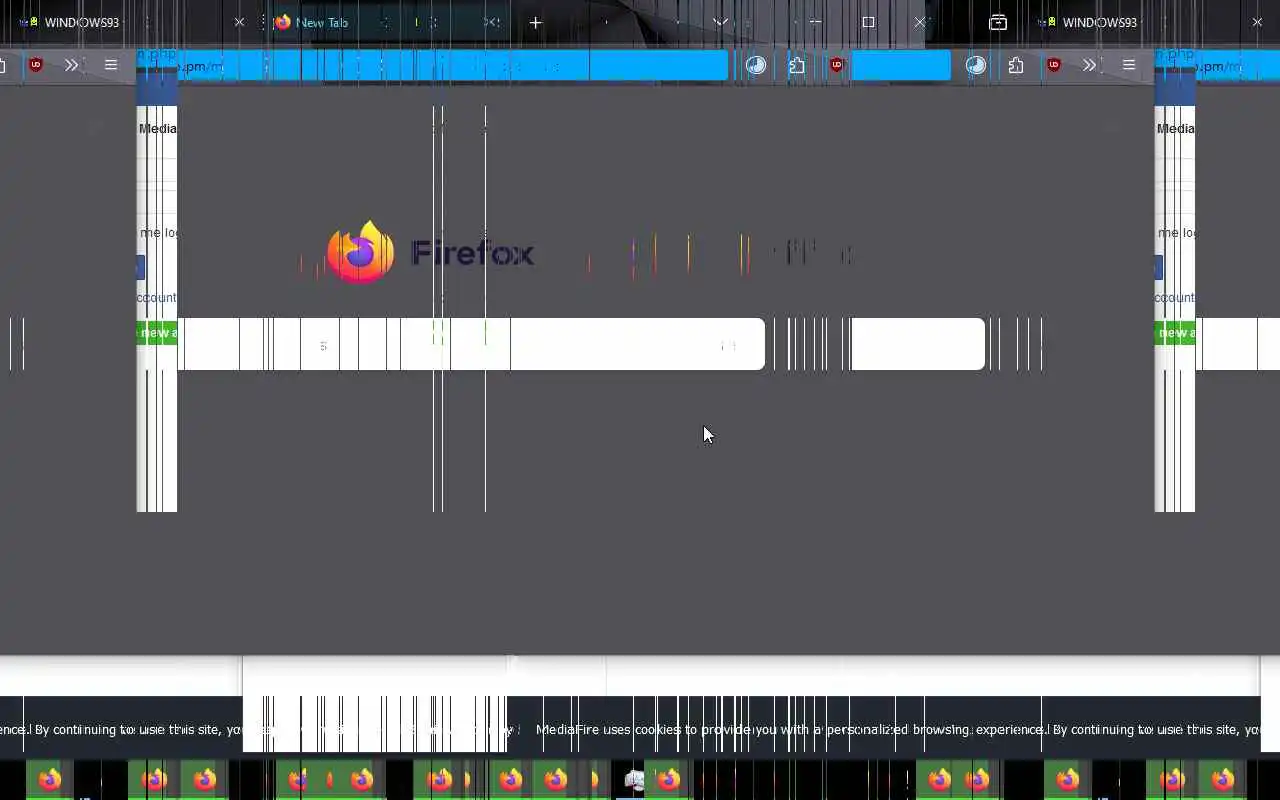The width and height of the screenshot is (1280, 800).
Task: Select the WINDOWS93 tab beside Firefox View icon
Action: point(1150,22)
